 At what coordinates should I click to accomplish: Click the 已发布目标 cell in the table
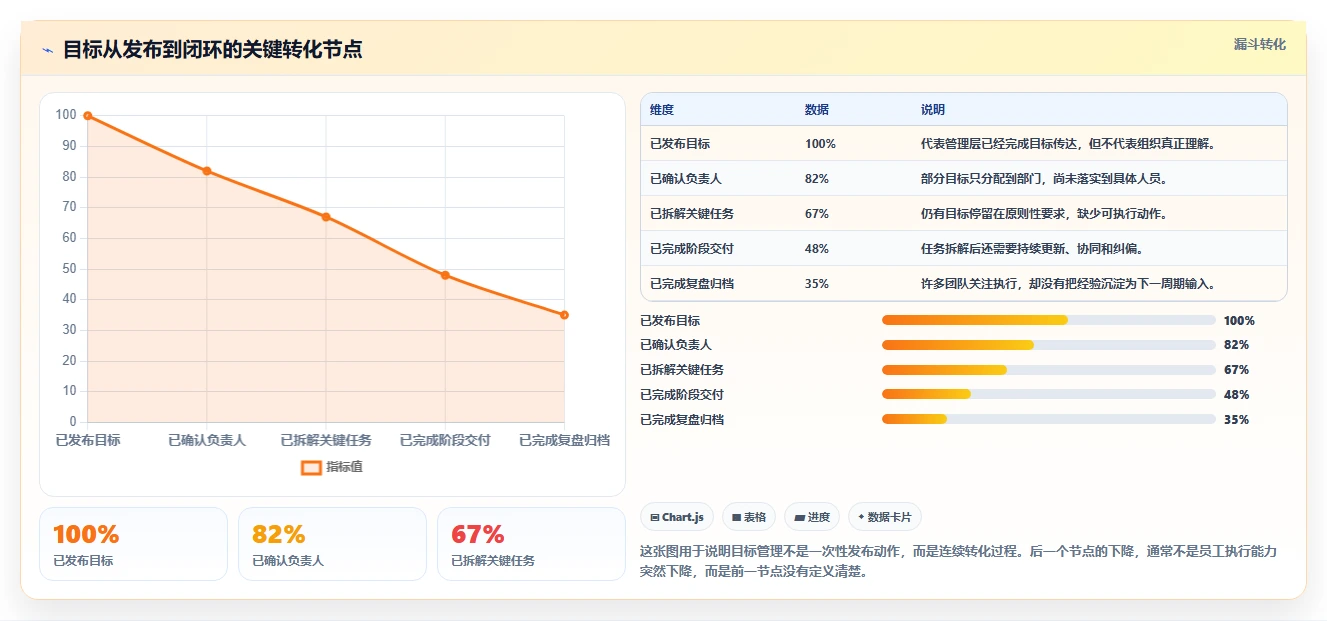click(680, 144)
